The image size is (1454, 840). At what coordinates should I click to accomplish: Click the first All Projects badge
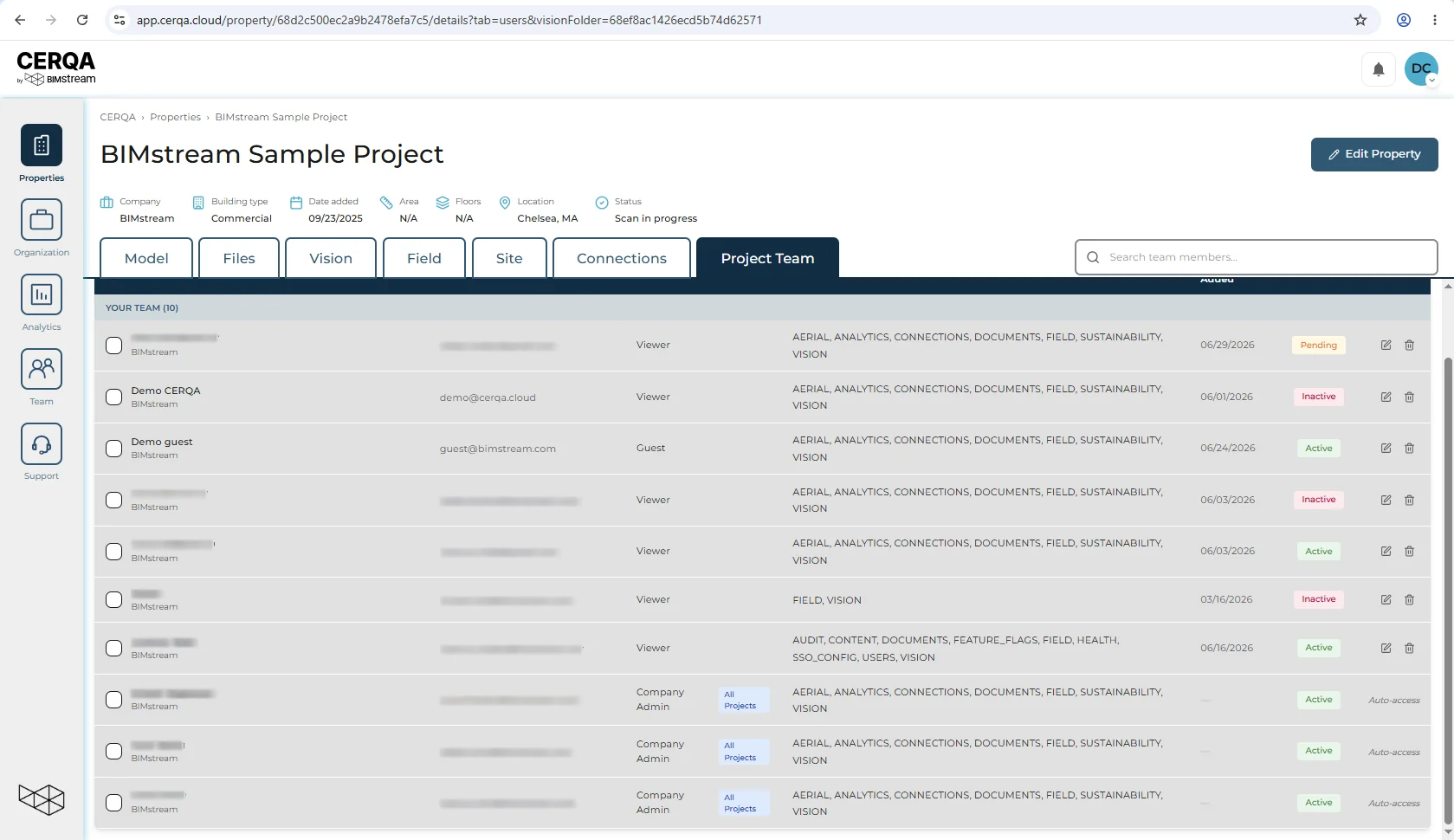pyautogui.click(x=744, y=700)
